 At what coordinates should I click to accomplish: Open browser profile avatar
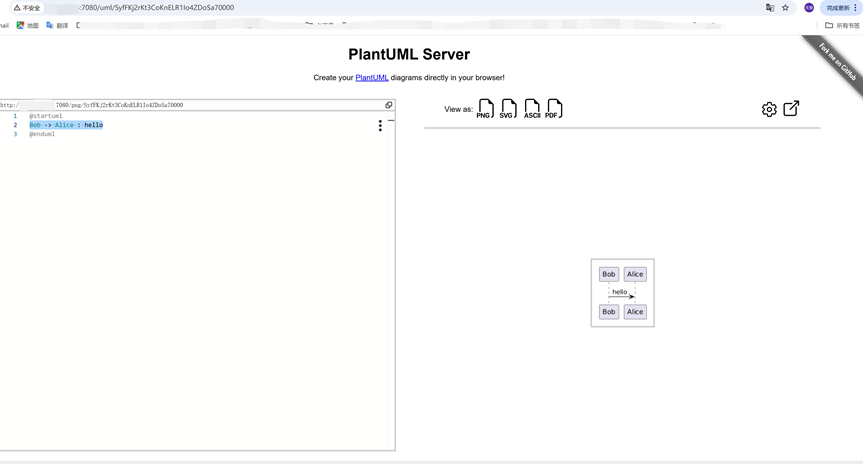[809, 8]
